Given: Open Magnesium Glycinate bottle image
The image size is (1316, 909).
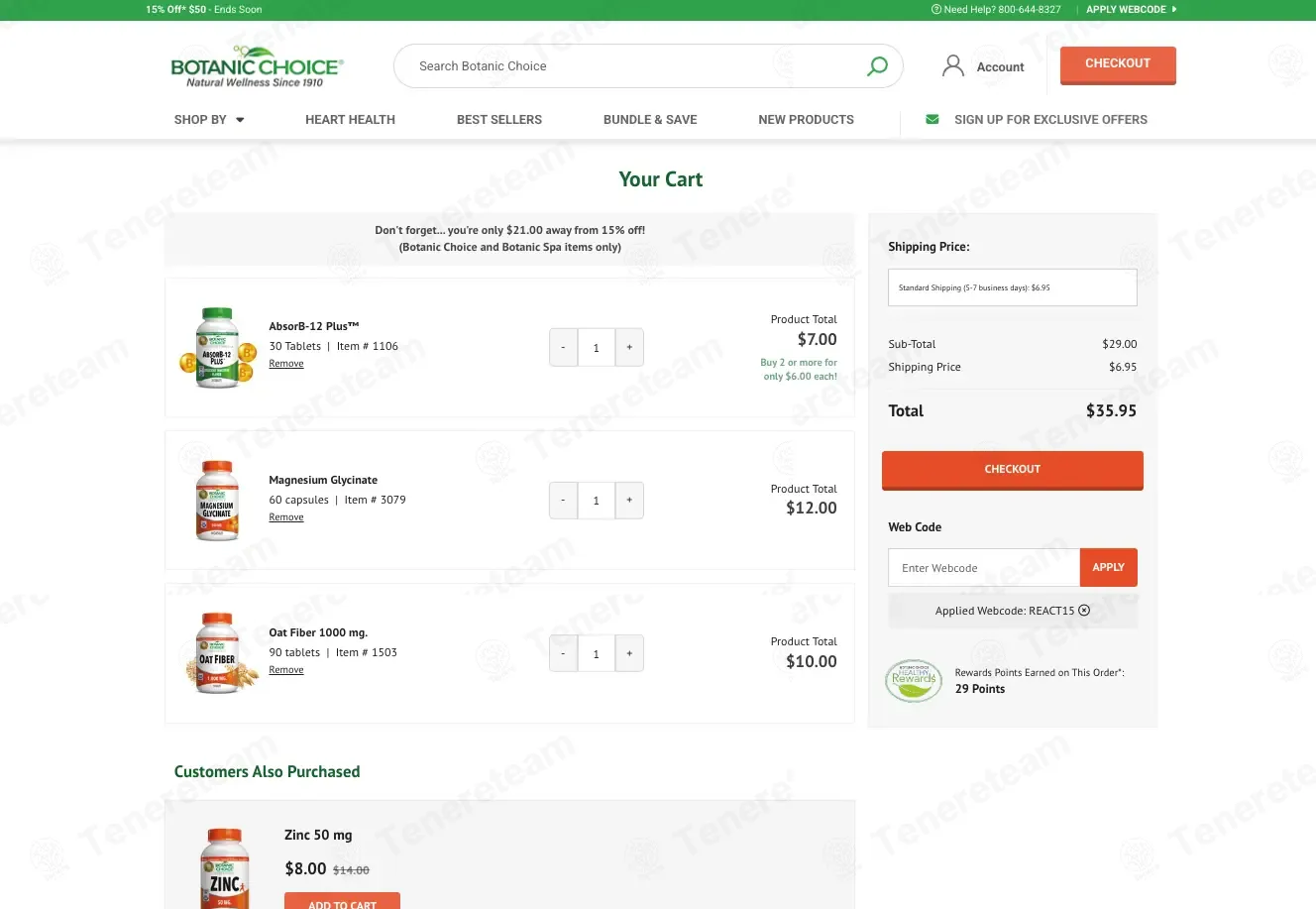Looking at the screenshot, I should point(217,501).
